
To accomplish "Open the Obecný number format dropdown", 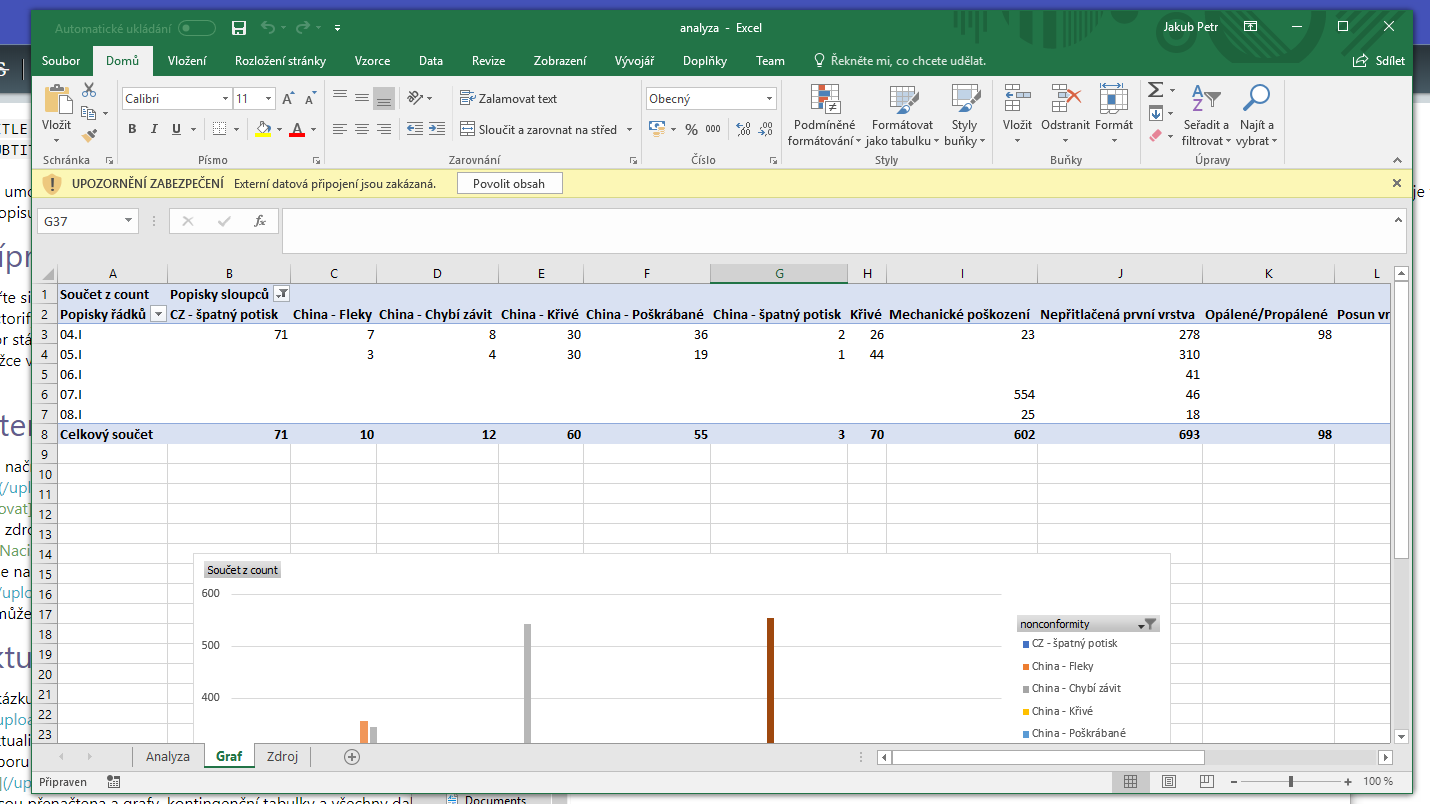I will pyautogui.click(x=769, y=99).
